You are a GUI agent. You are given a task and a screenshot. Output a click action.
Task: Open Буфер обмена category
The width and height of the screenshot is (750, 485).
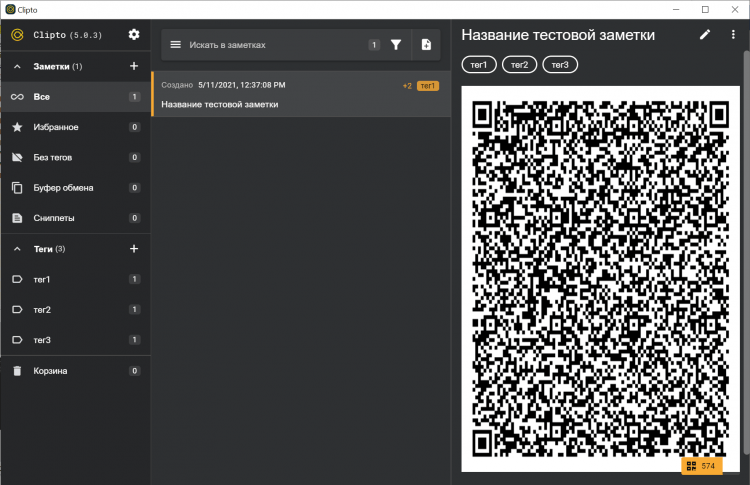point(64,187)
